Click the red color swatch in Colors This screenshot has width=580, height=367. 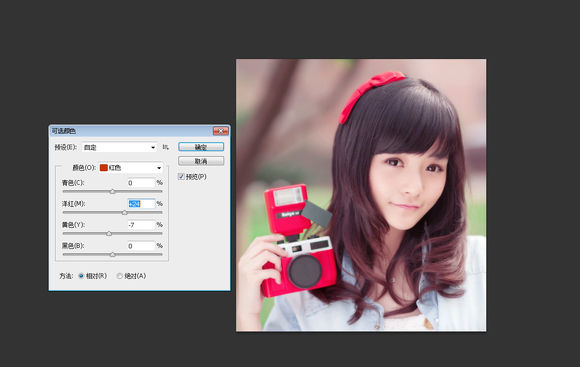pyautogui.click(x=104, y=168)
